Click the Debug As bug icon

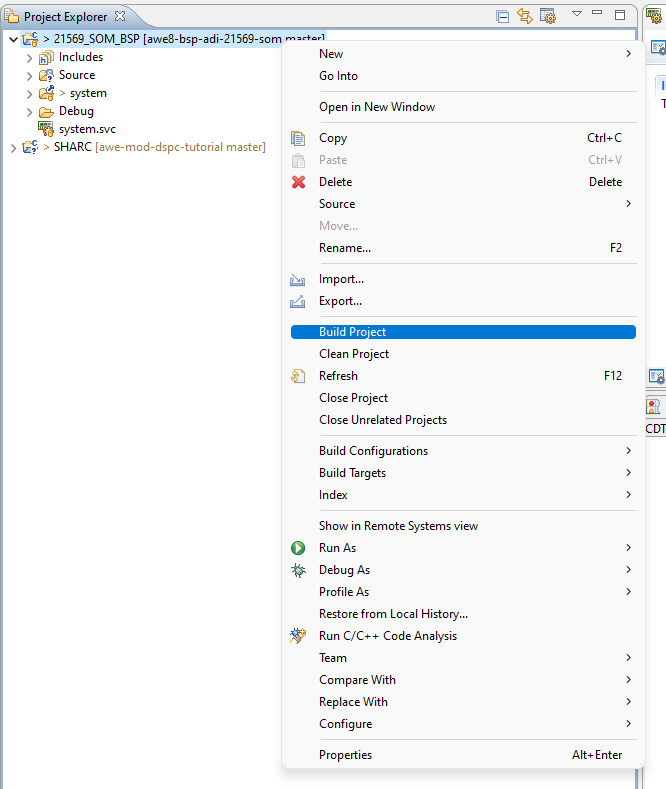[298, 570]
